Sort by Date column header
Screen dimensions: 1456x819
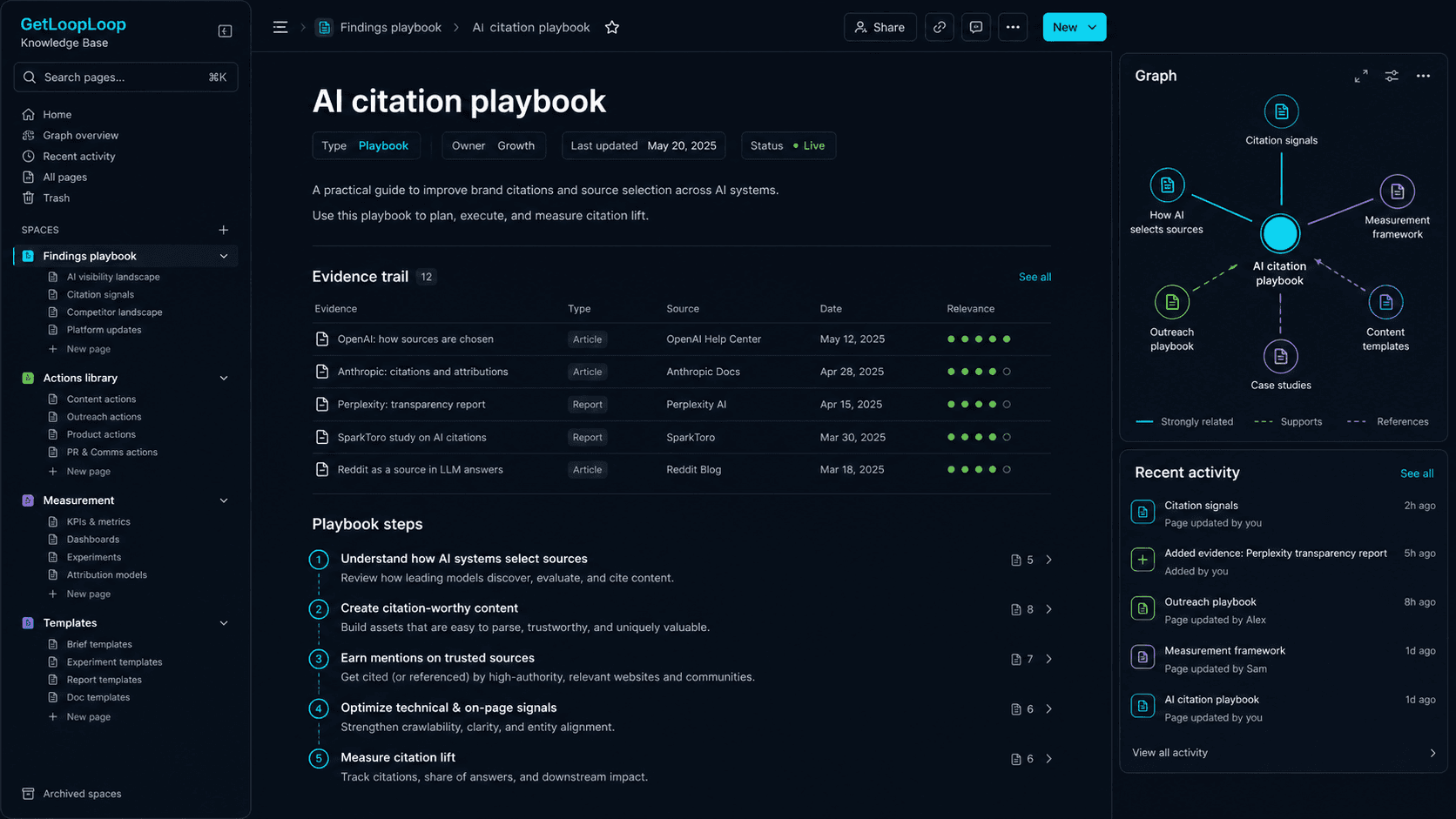pos(831,309)
